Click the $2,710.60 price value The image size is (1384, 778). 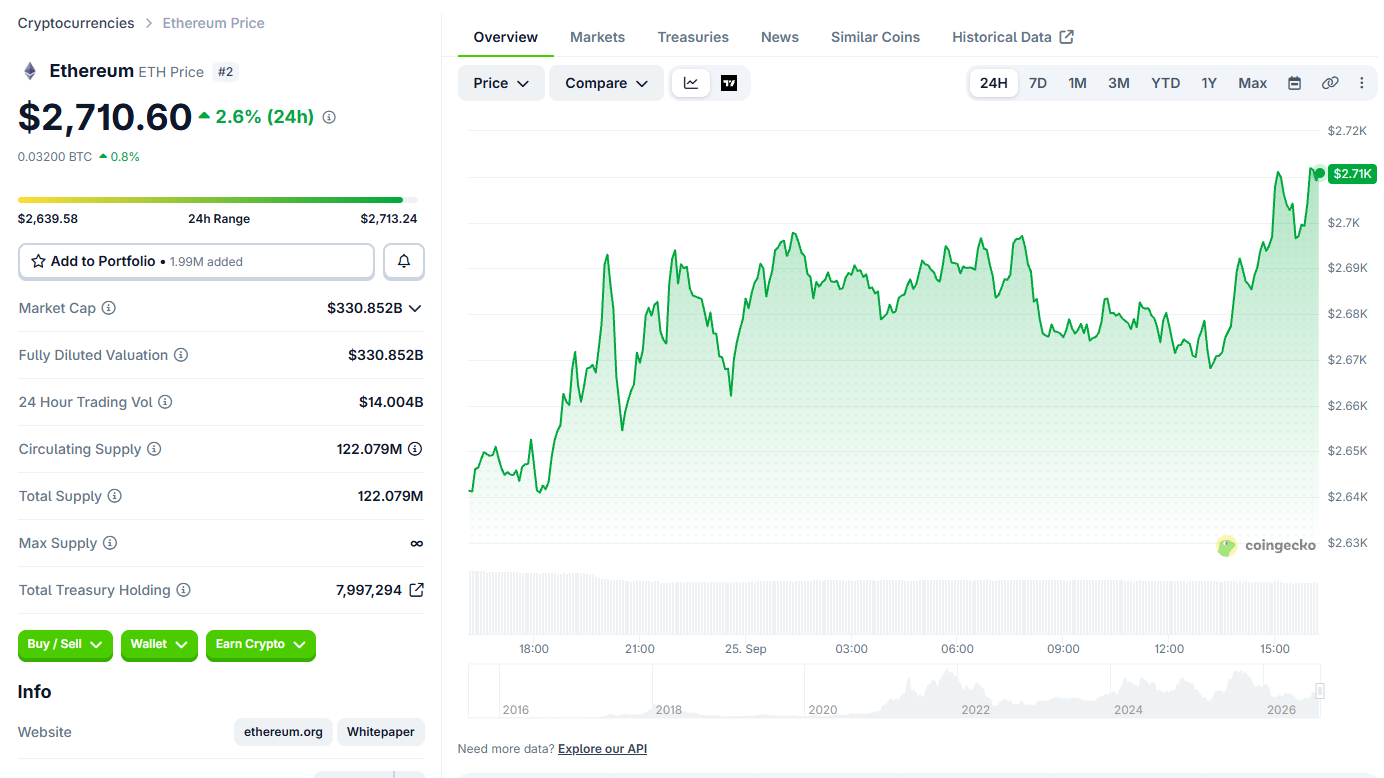105,117
